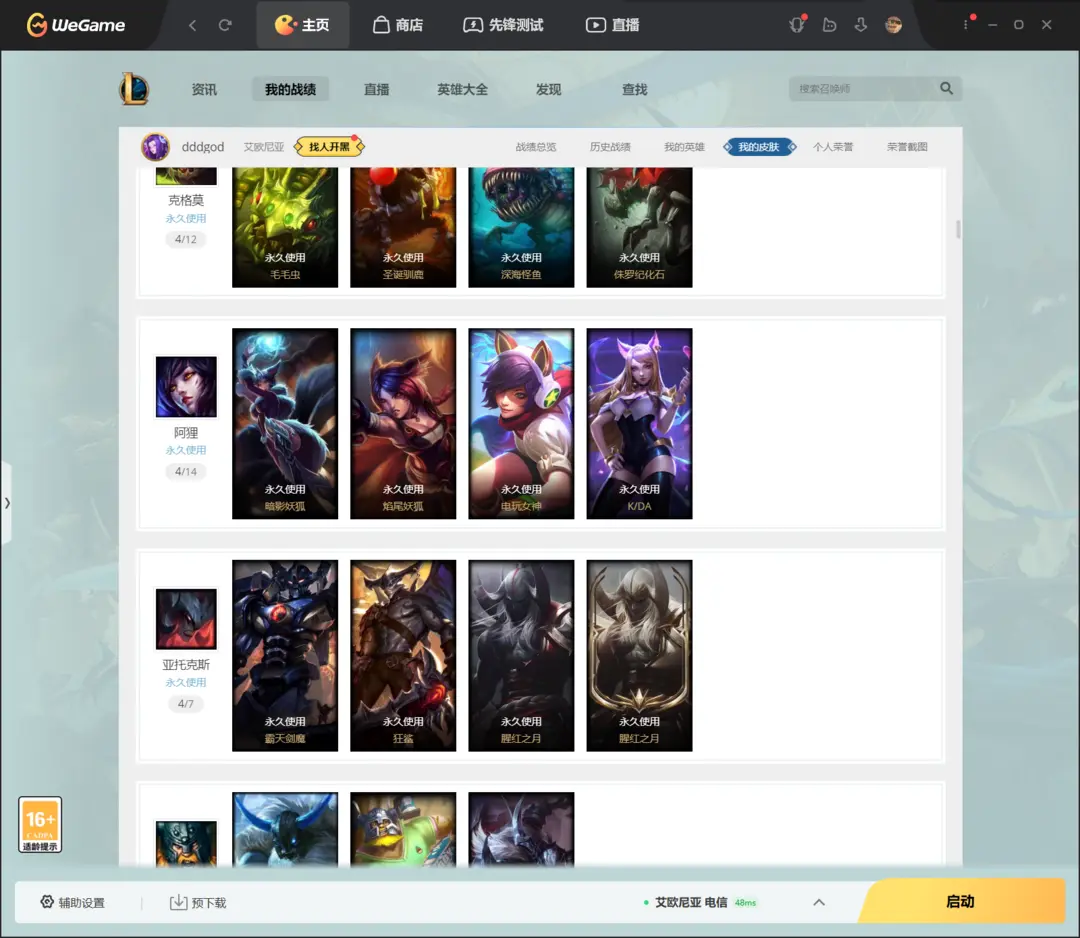Screen dimensions: 1080x938
Task: Select the 我的战绩 section
Action: click(290, 90)
